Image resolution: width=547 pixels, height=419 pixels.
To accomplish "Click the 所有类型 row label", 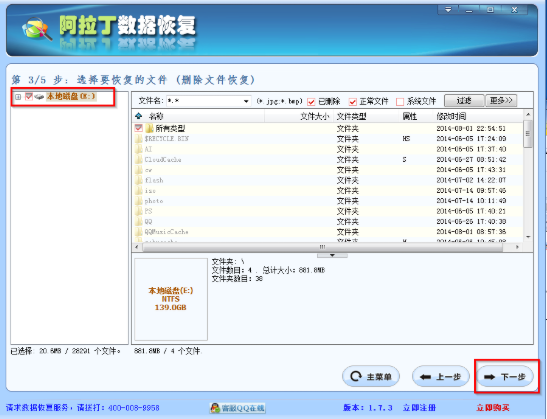I will tap(170, 128).
